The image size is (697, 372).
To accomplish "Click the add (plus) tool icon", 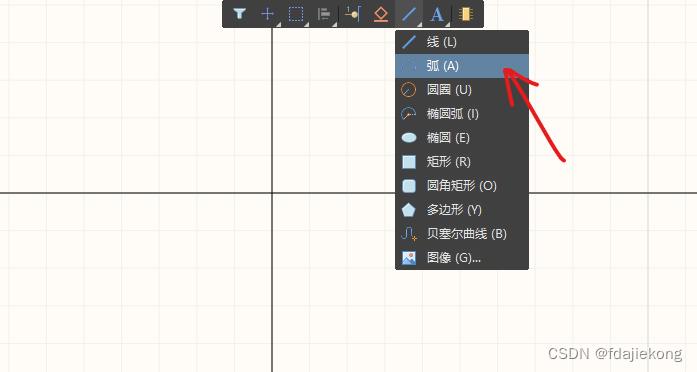I will pos(268,14).
